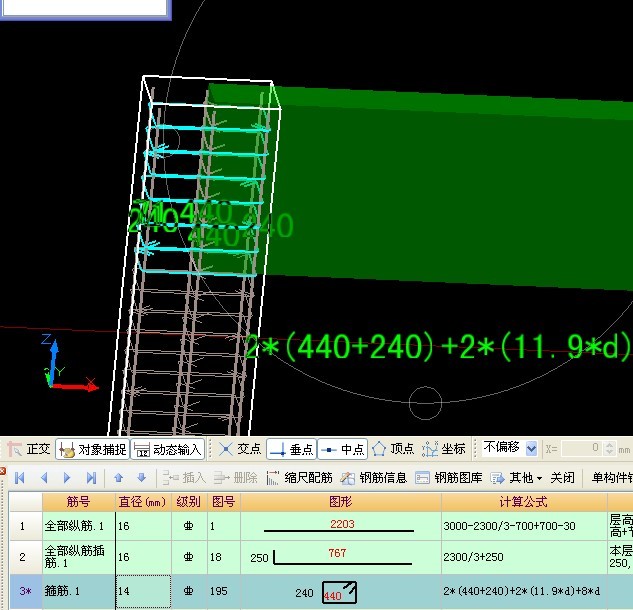Click the 图形 column header
This screenshot has height=610, width=633.
(x=340, y=502)
